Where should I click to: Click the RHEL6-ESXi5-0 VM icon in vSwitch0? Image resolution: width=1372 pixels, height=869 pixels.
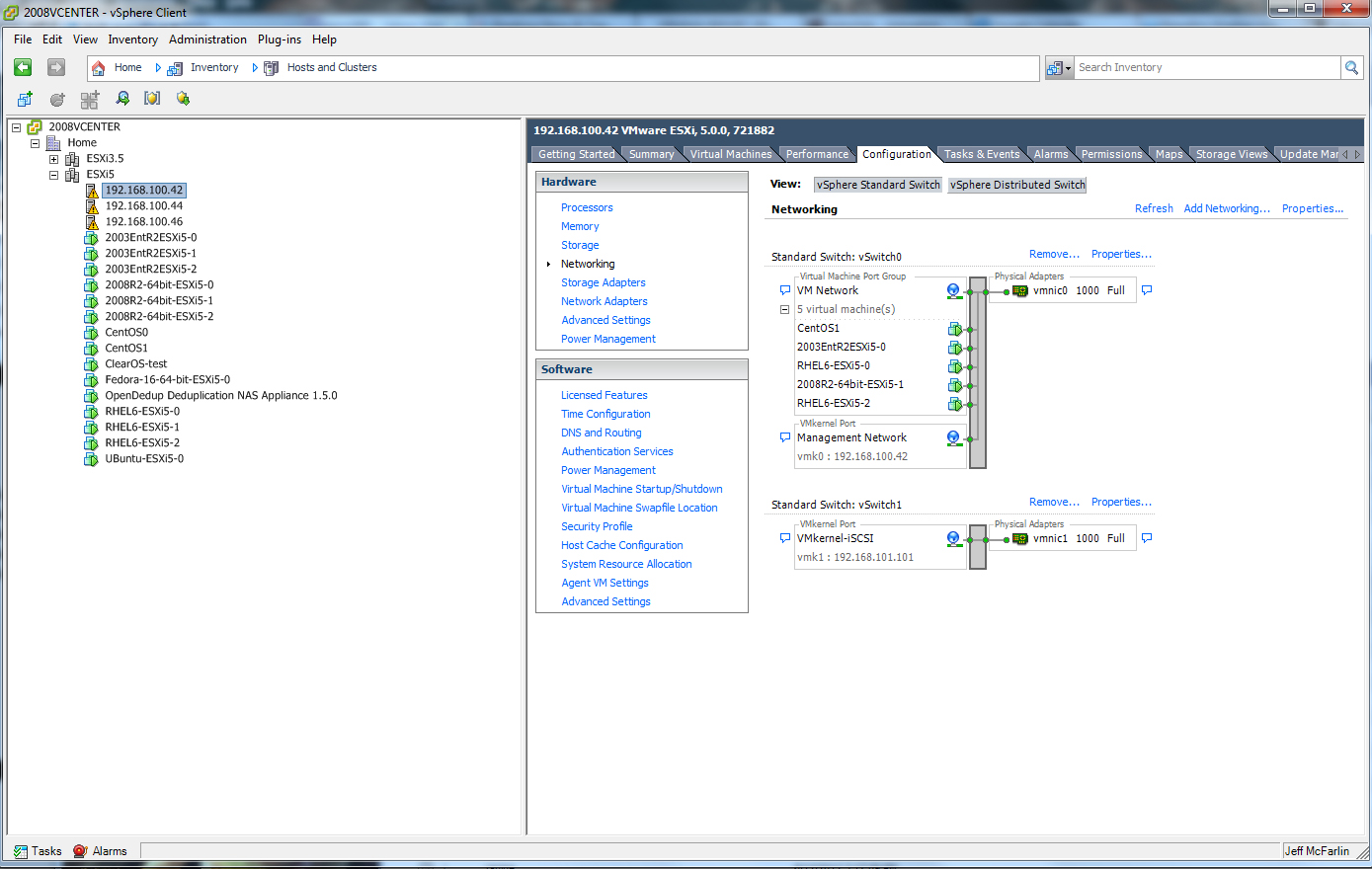pyautogui.click(x=955, y=366)
